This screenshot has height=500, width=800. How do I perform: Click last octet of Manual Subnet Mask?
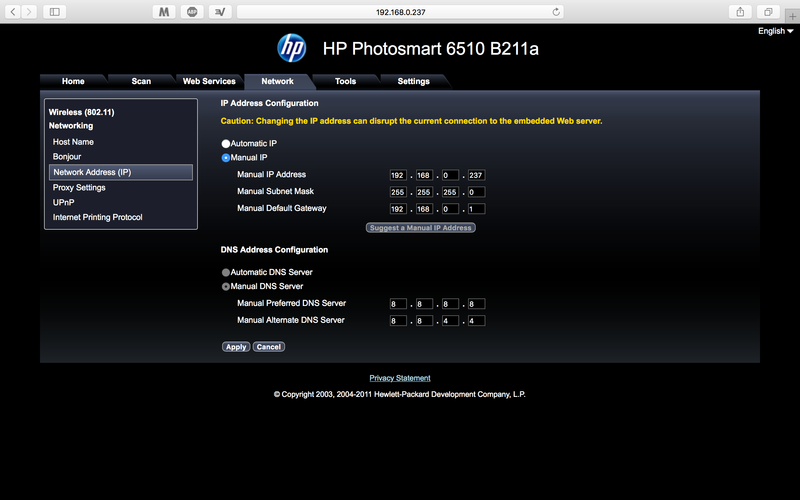pyautogui.click(x=476, y=192)
